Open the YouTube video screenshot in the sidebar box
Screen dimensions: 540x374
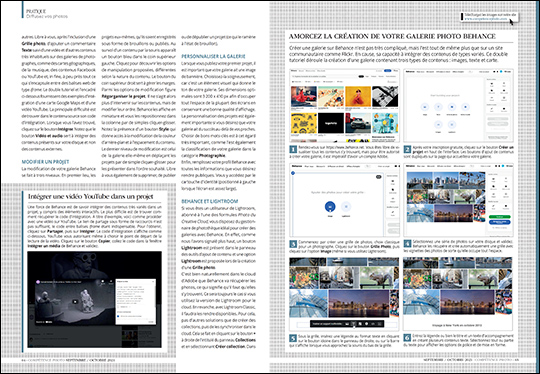94,299
